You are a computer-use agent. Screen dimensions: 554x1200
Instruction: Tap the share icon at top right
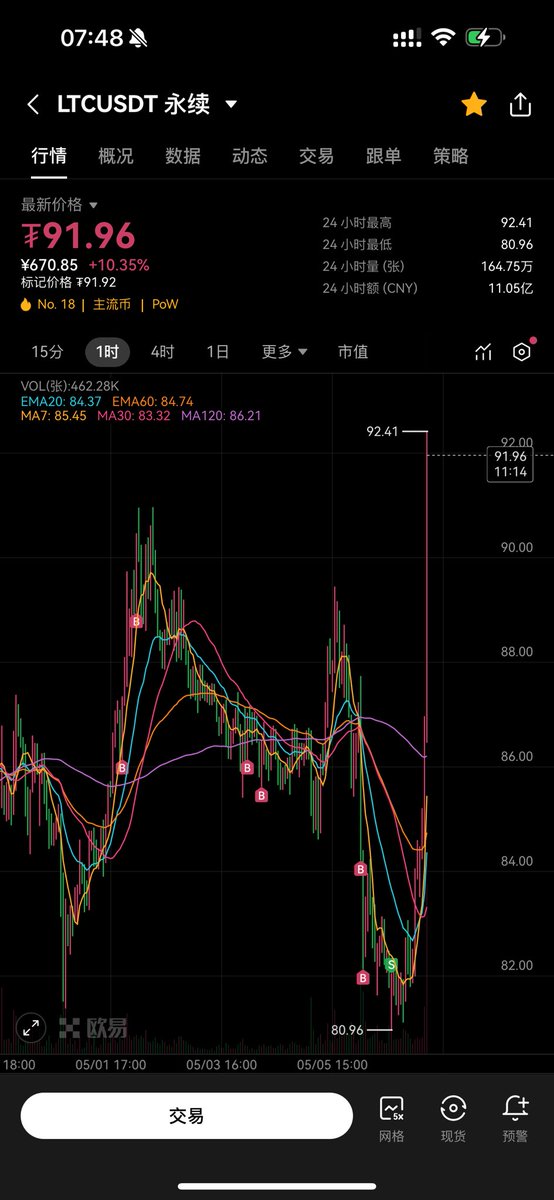click(520, 104)
